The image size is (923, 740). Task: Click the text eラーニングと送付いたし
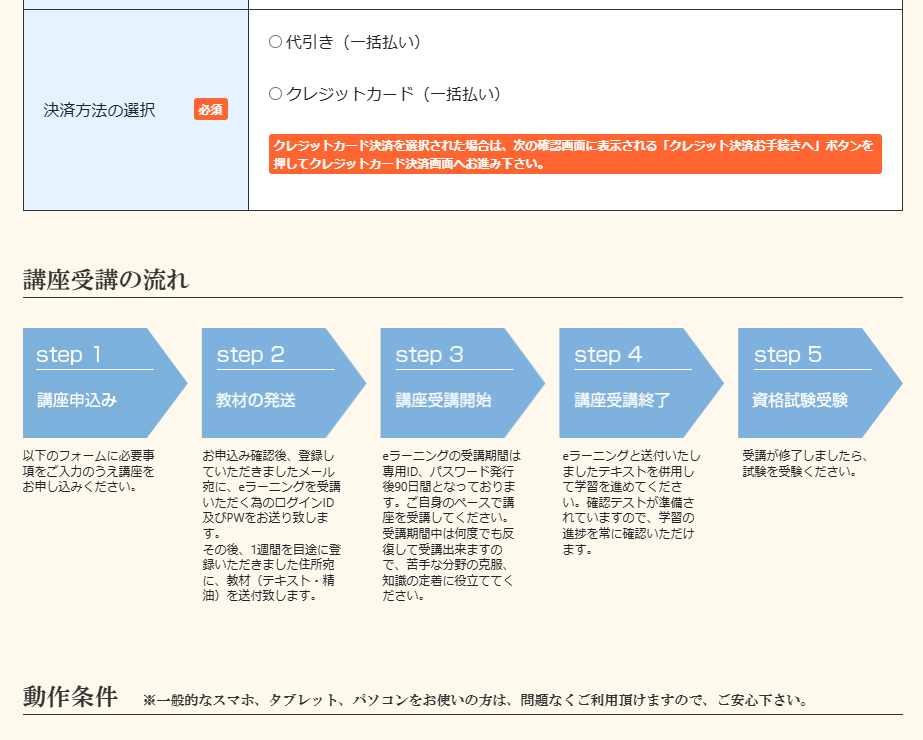pyautogui.click(x=631, y=456)
